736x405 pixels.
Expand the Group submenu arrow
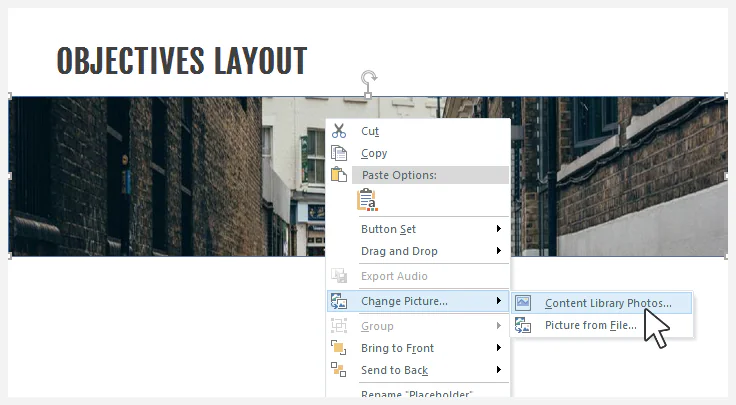(498, 325)
